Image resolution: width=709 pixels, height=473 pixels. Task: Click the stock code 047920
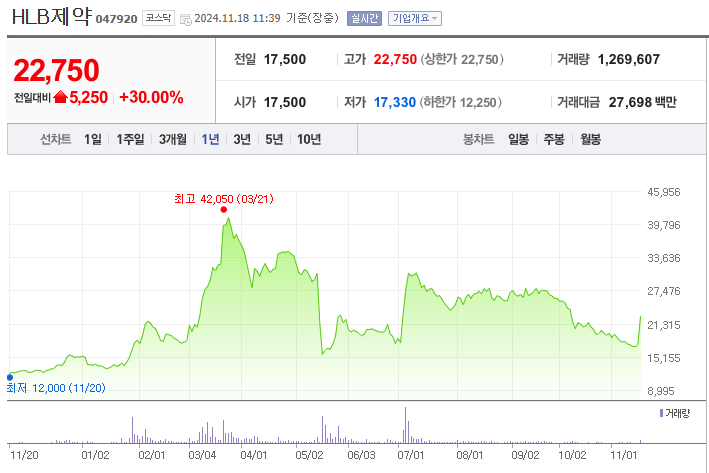116,19
